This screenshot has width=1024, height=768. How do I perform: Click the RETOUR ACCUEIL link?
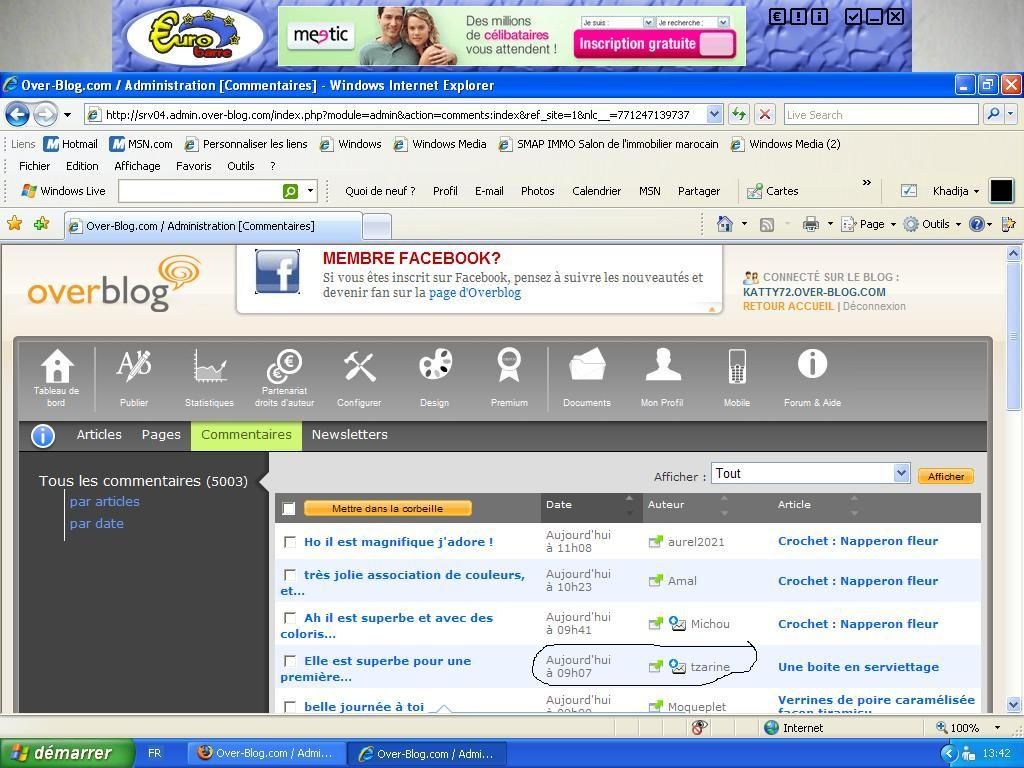(x=788, y=306)
